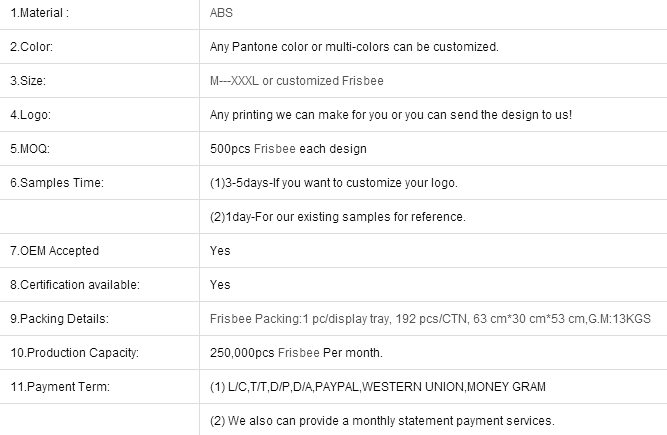Click the monthly statement payment services text

382,421
